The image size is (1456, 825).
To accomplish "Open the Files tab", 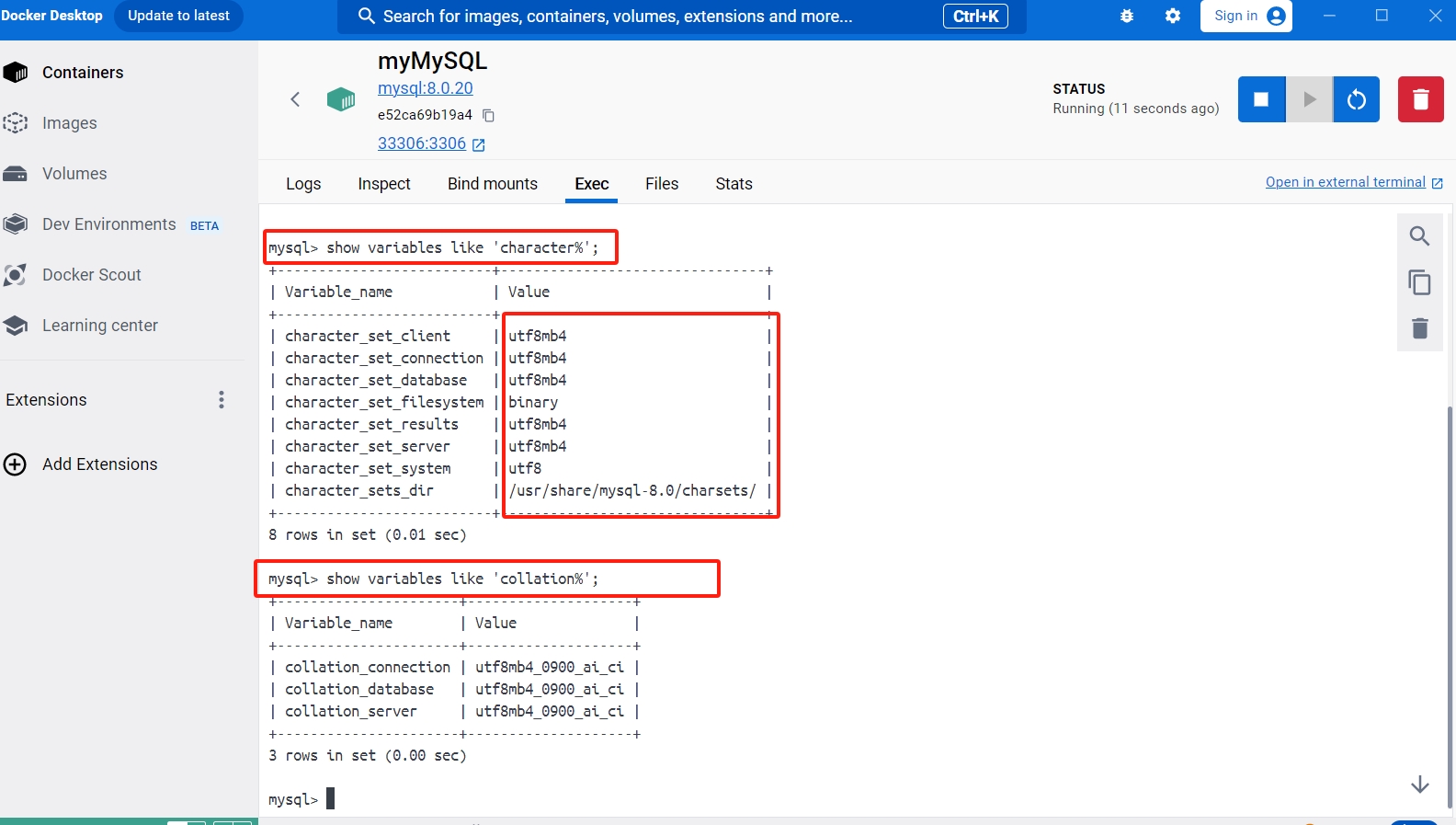I will point(662,184).
